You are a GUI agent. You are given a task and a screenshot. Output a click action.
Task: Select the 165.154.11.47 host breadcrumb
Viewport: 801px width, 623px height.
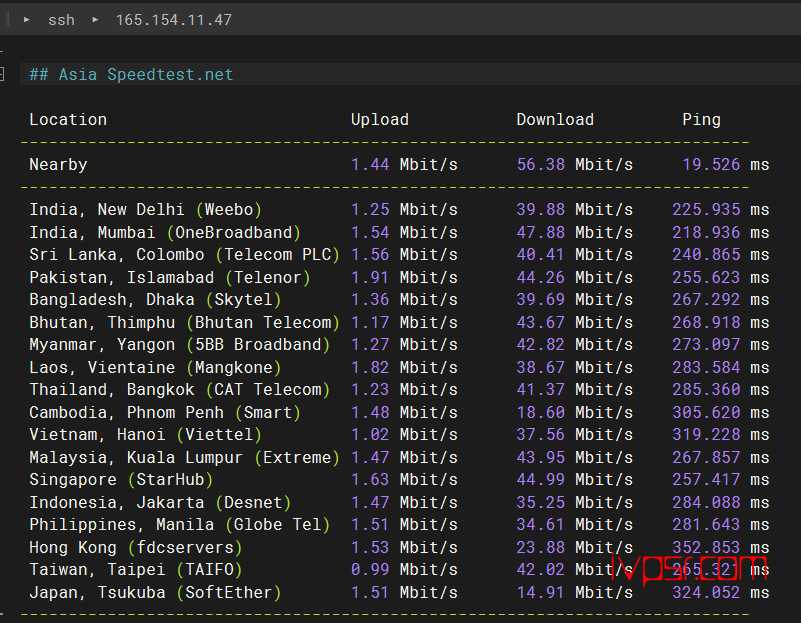coord(174,20)
